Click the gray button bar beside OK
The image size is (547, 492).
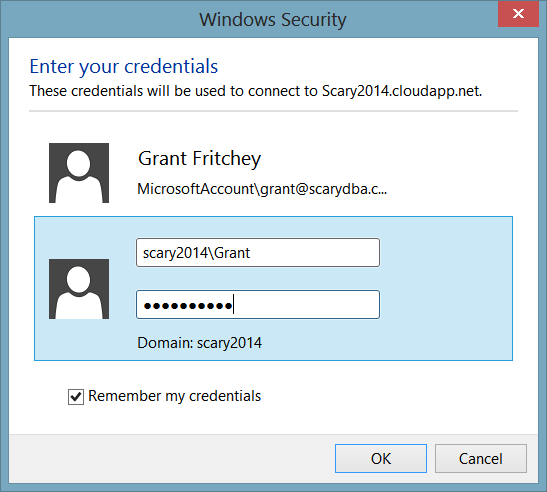click(171, 459)
